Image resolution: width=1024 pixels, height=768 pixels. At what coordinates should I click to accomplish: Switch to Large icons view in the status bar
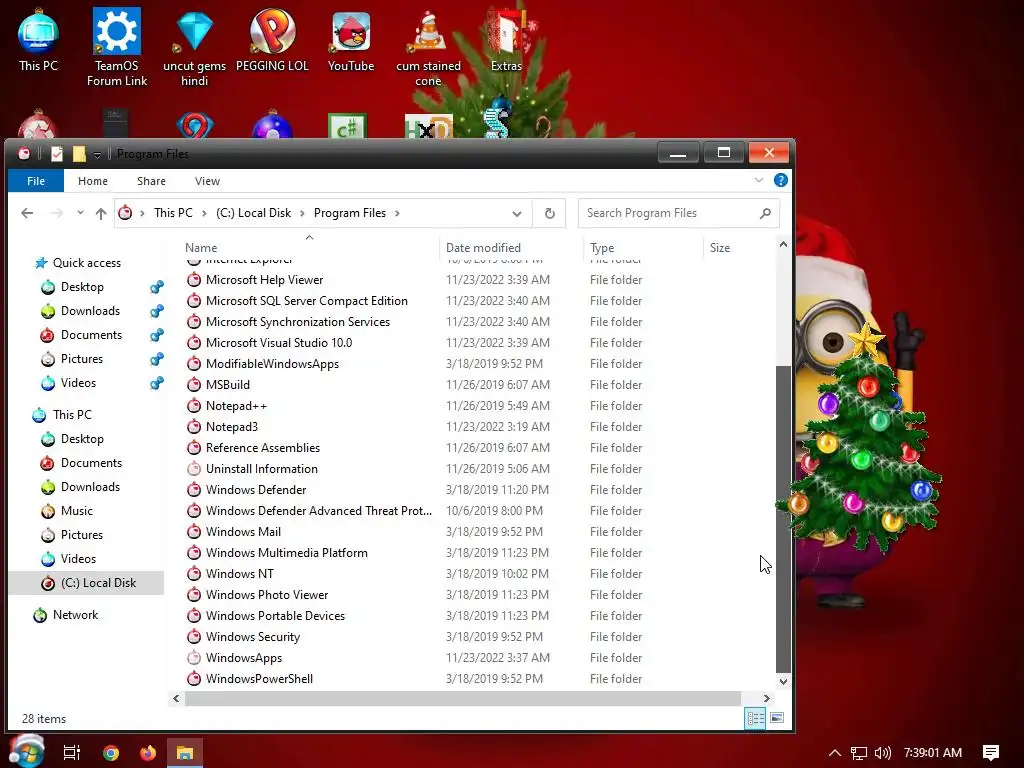(x=776, y=718)
